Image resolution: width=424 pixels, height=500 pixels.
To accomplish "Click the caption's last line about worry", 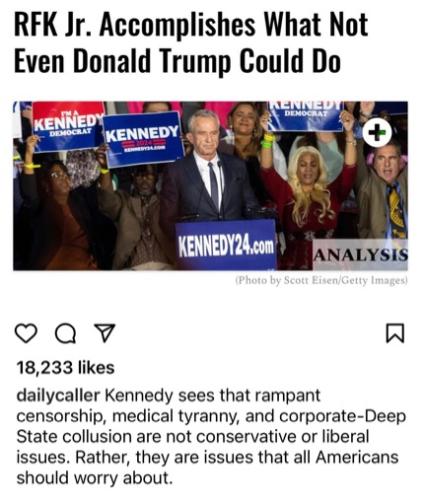I will click(95, 478).
